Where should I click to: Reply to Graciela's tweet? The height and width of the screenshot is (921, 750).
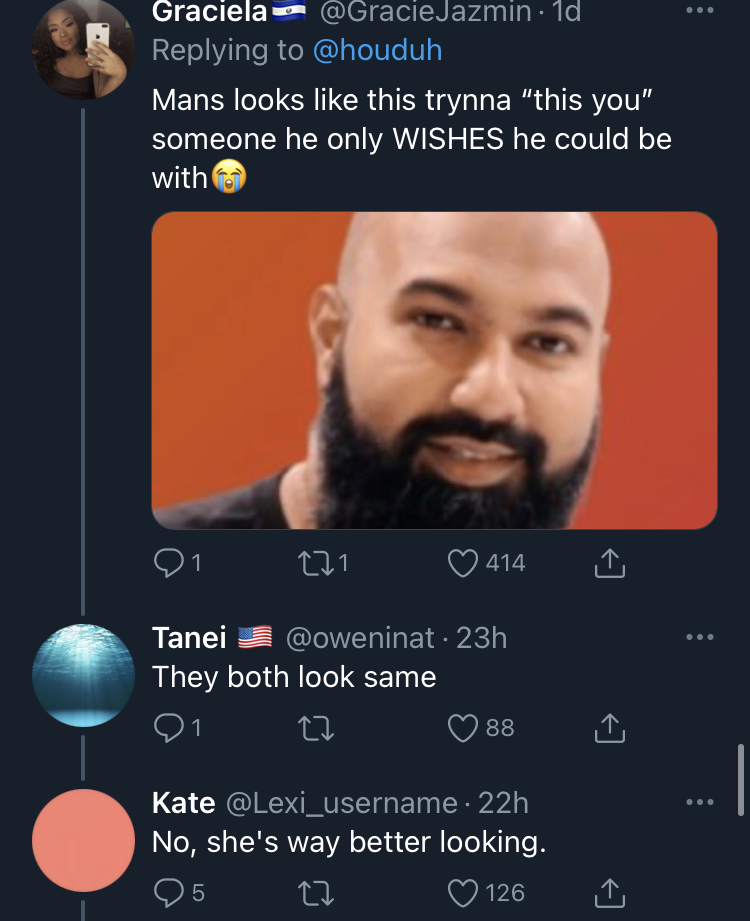tap(166, 564)
